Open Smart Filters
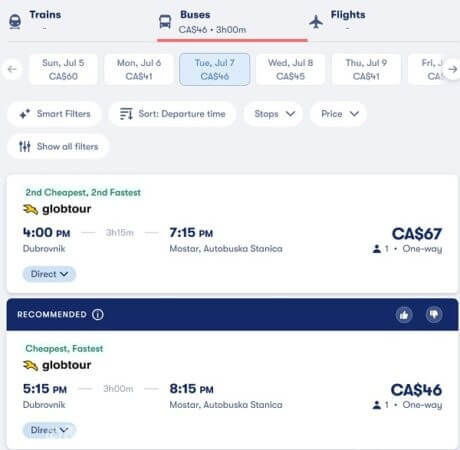This screenshot has height=450, width=460. 54,114
